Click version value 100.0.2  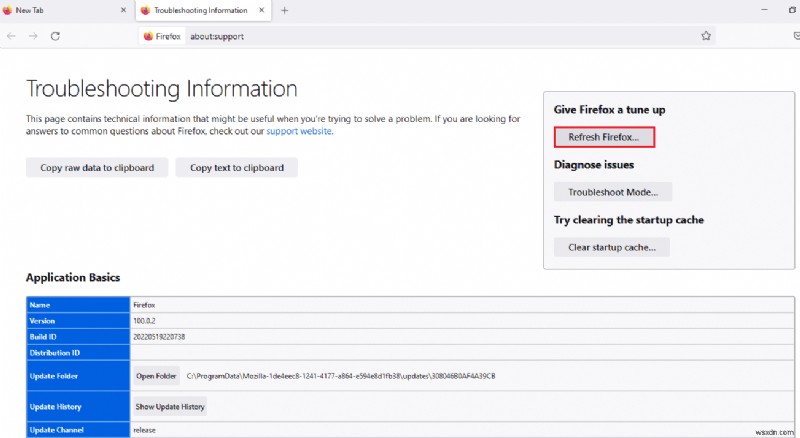[144, 321]
